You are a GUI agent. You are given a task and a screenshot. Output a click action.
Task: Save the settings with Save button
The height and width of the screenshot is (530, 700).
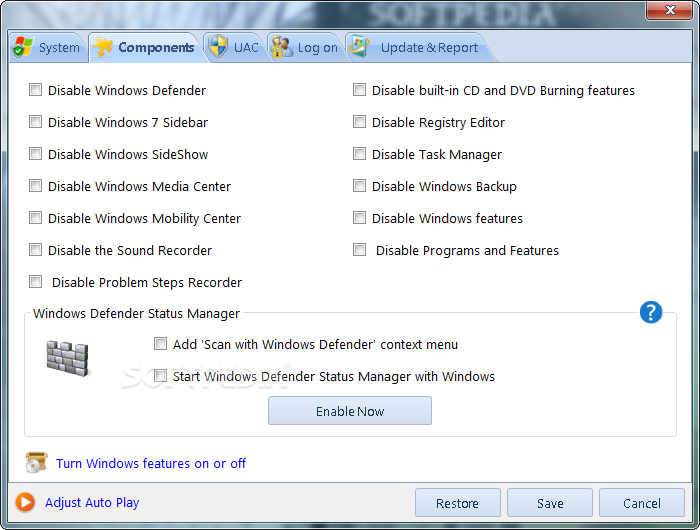point(550,503)
